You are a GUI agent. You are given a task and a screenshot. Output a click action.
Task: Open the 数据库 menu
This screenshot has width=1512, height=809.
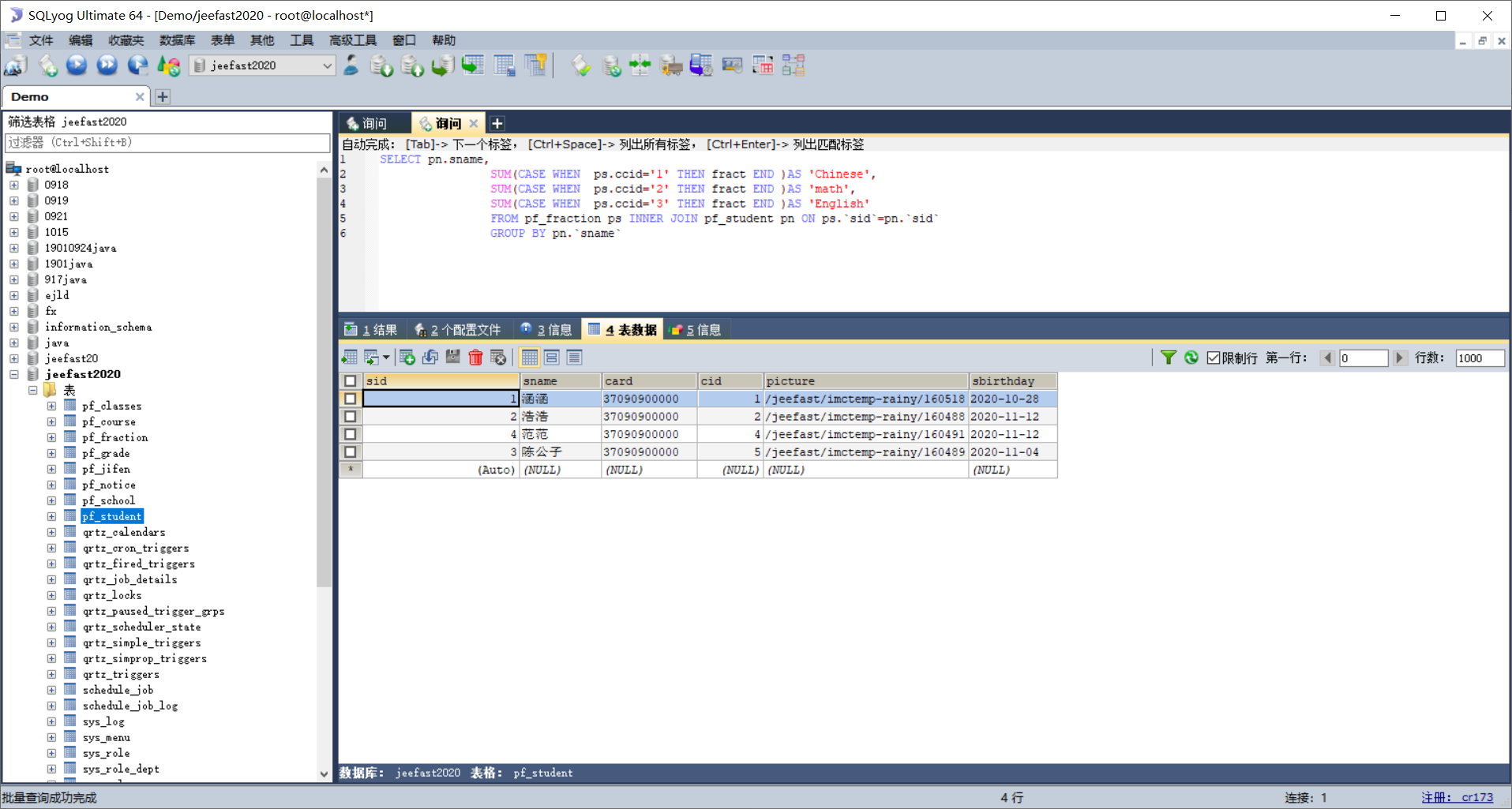[x=177, y=40]
